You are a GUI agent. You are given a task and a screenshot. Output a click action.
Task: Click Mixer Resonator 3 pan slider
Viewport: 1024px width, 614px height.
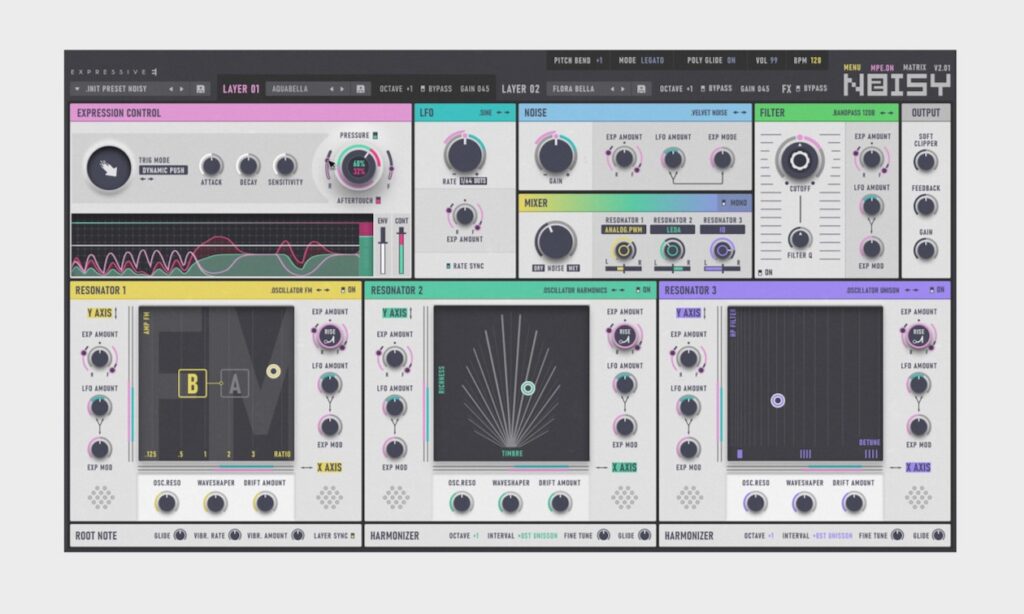click(x=722, y=268)
